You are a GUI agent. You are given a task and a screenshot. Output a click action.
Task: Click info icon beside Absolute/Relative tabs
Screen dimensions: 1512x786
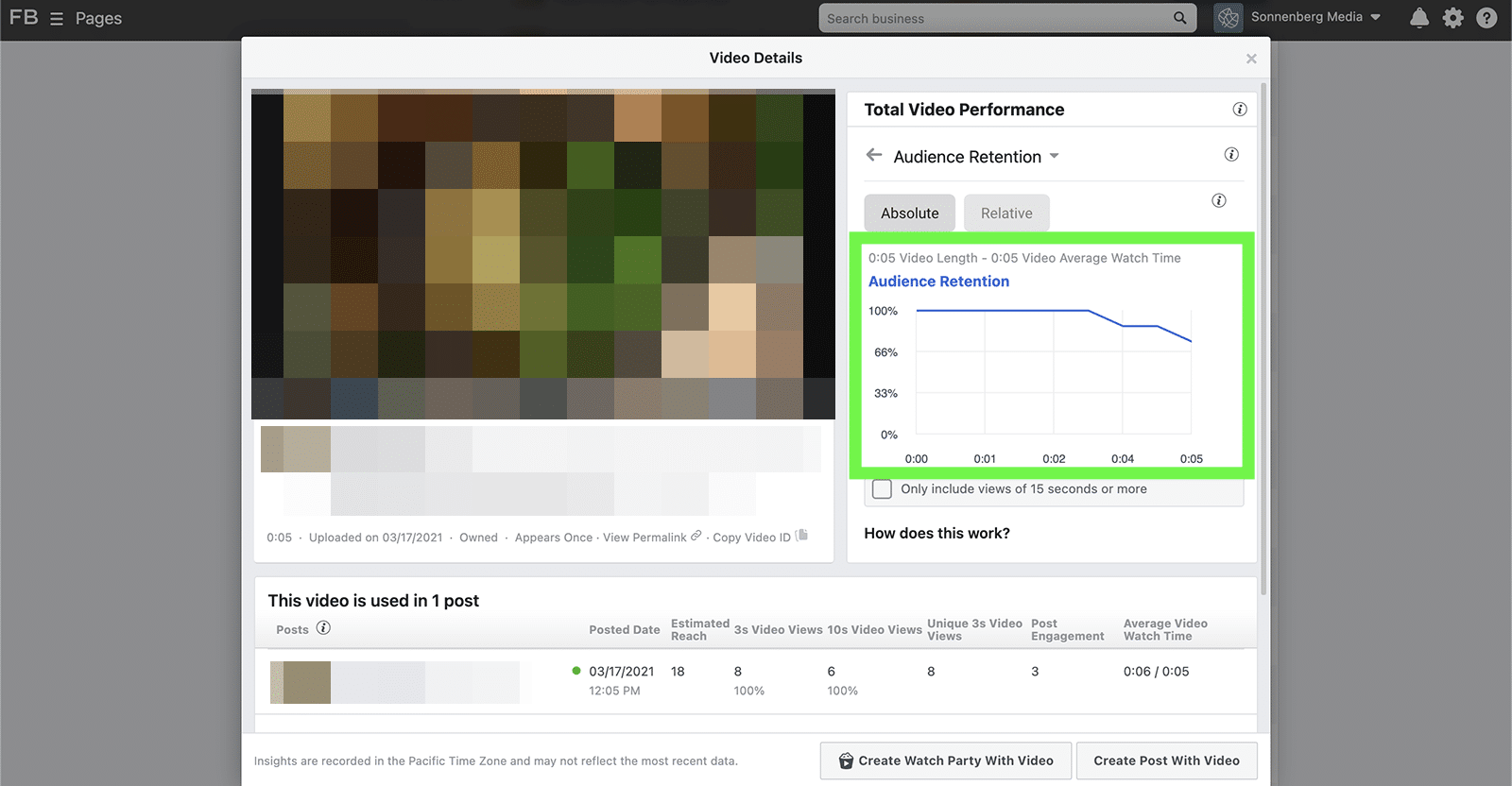[1218, 200]
